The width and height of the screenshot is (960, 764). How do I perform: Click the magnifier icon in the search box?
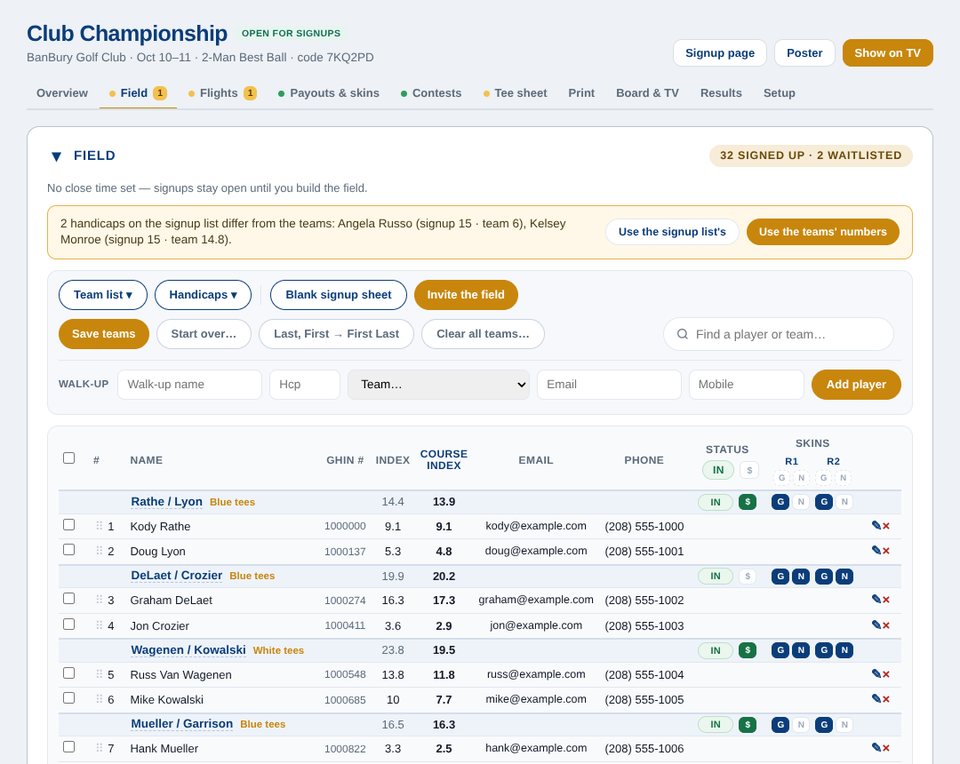682,334
